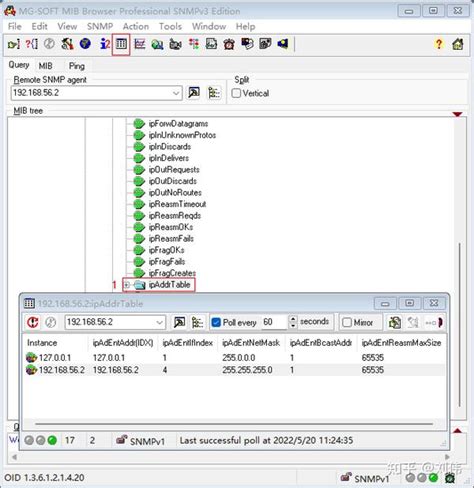This screenshot has height=488, width=474.
Task: Click the chart graph toolbar icon
Action: [x=139, y=44]
